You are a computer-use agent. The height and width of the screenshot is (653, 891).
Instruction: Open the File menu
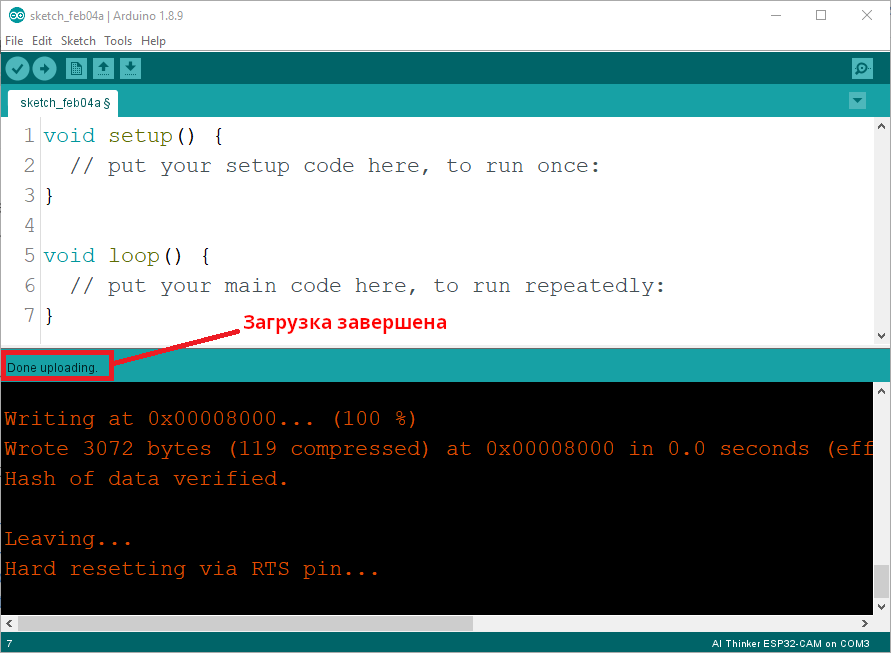[x=14, y=41]
